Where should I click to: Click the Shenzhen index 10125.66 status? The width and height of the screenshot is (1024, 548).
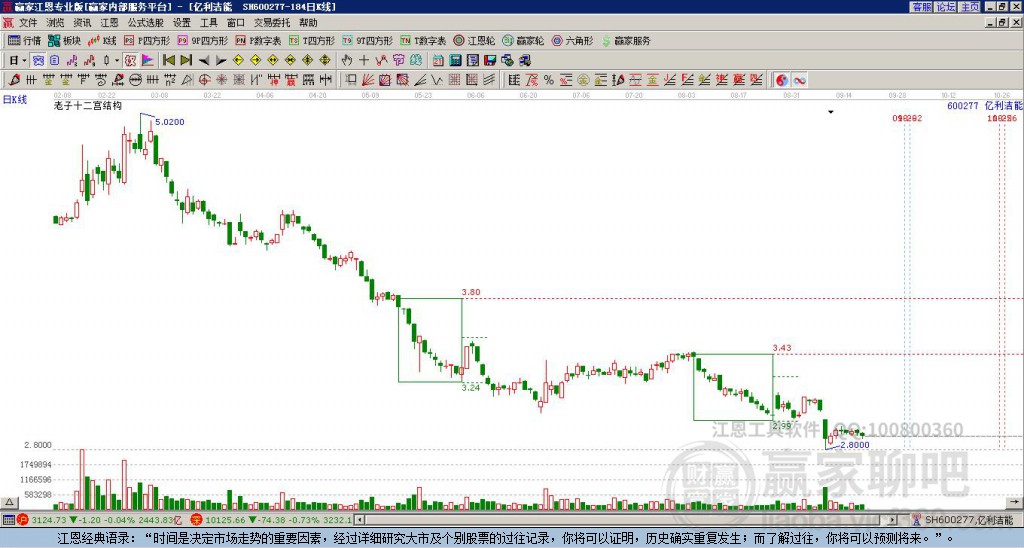pyautogui.click(x=271, y=520)
